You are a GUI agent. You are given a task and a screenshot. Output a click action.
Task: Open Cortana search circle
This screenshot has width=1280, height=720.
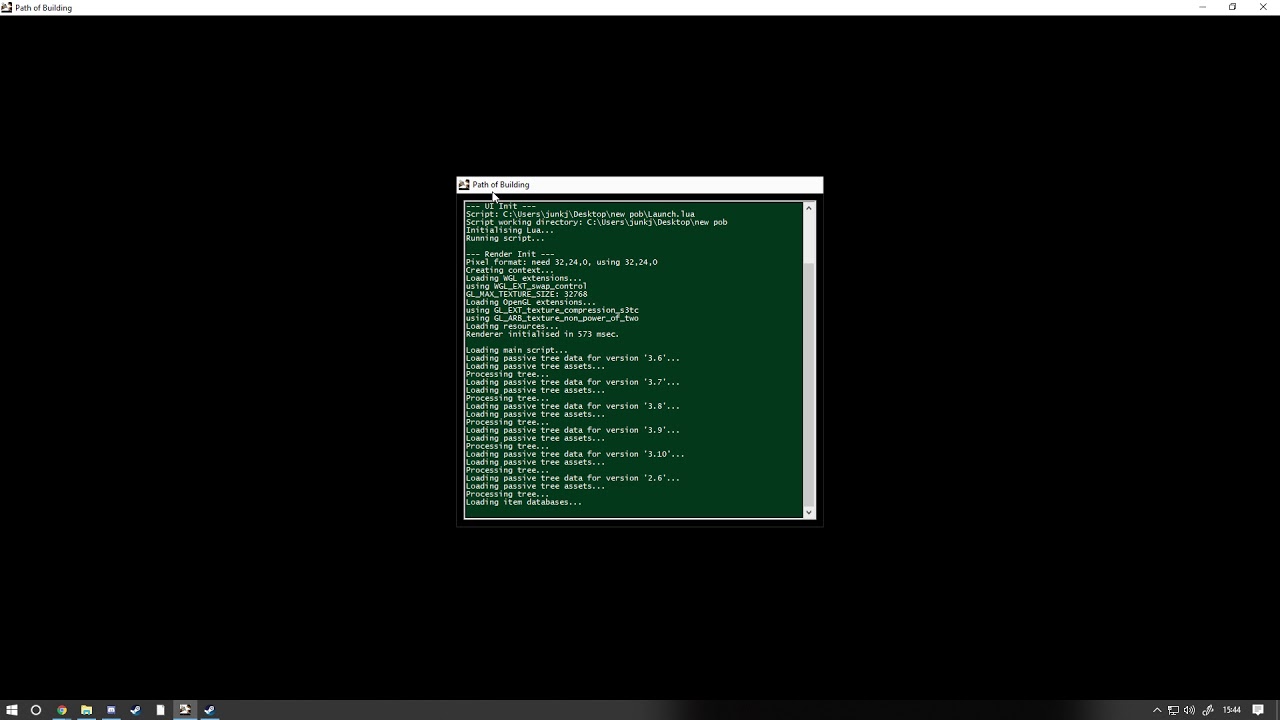(36, 710)
